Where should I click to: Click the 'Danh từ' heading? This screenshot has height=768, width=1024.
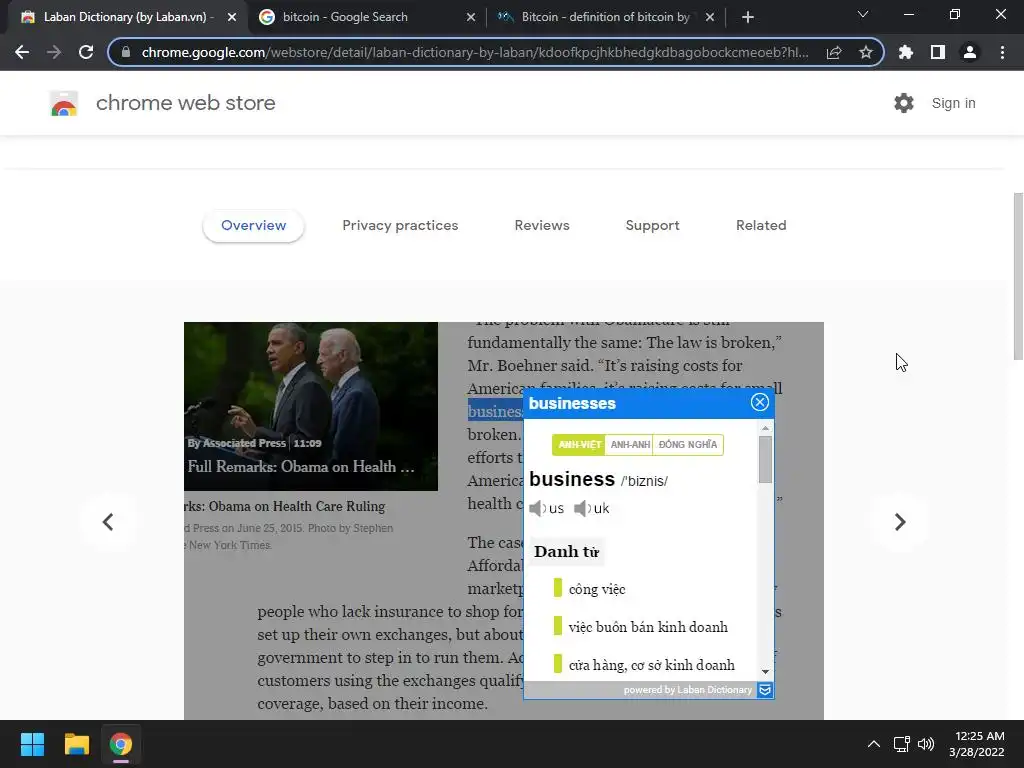pyautogui.click(x=566, y=552)
